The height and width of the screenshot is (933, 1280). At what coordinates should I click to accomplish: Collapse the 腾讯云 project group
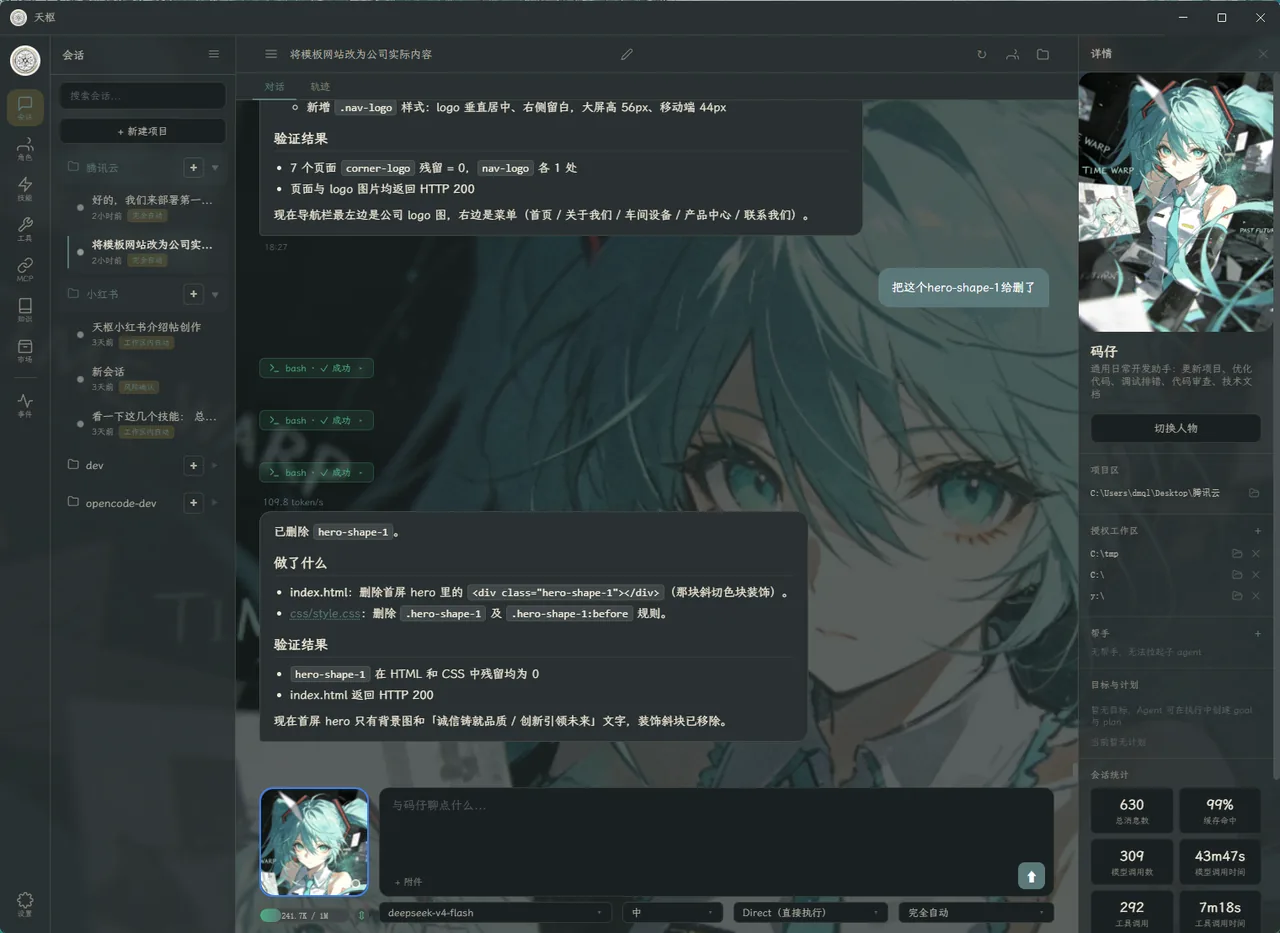tap(215, 167)
